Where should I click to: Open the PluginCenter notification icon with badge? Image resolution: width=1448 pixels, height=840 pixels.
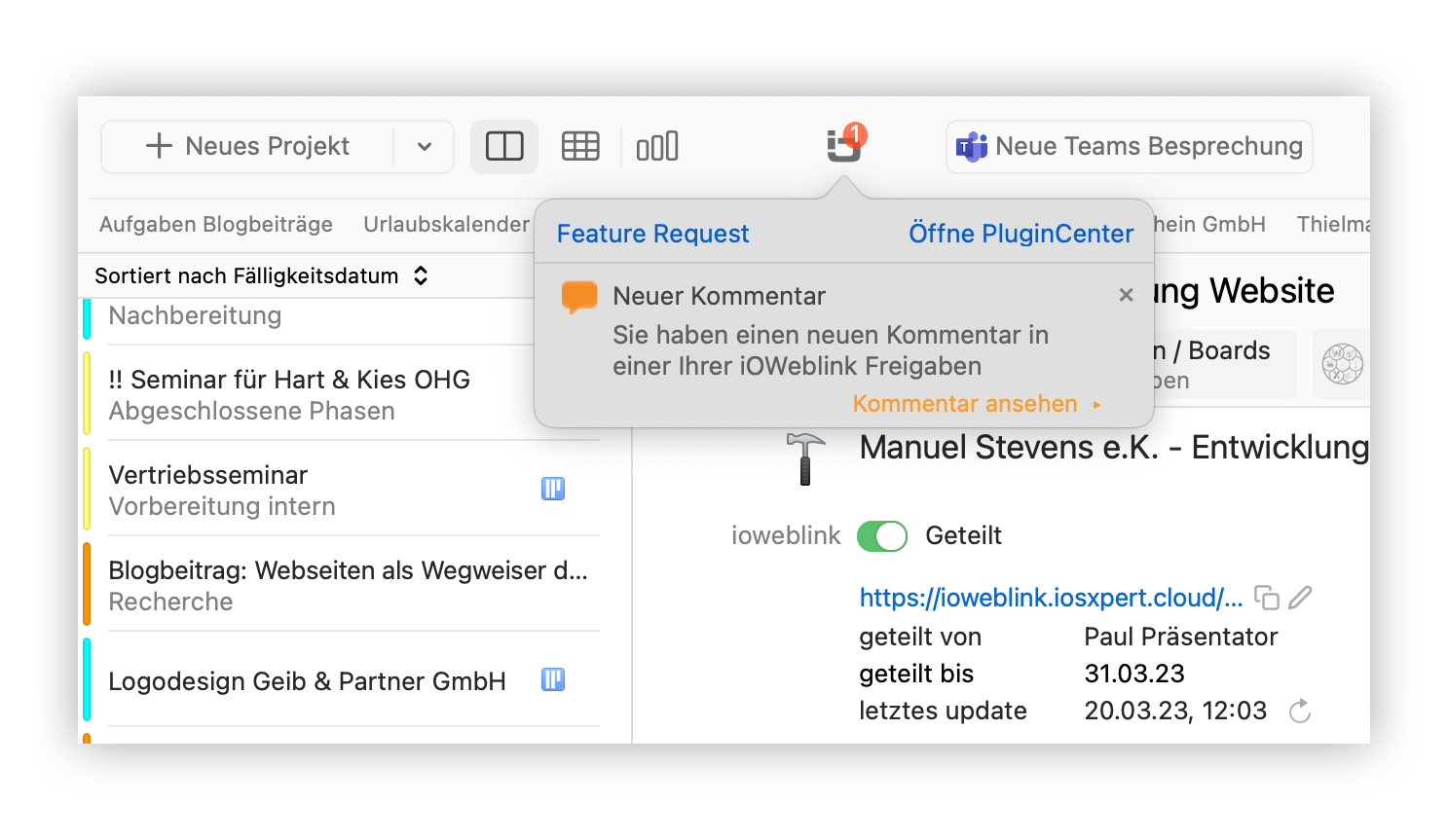tap(845, 144)
